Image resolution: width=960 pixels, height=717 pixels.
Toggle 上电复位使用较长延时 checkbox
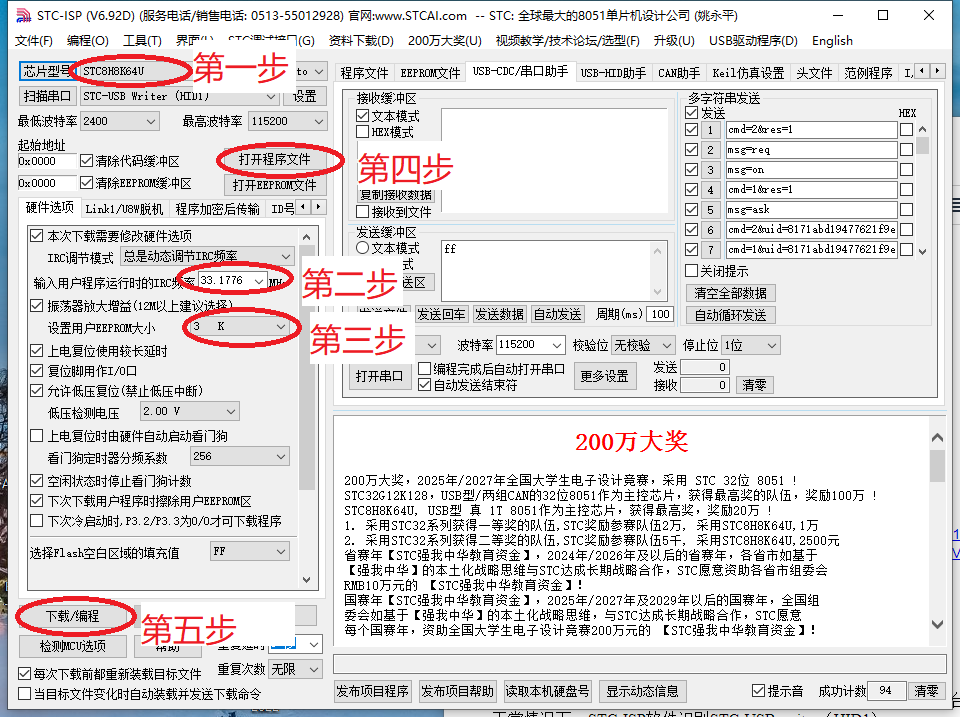pyautogui.click(x=37, y=351)
